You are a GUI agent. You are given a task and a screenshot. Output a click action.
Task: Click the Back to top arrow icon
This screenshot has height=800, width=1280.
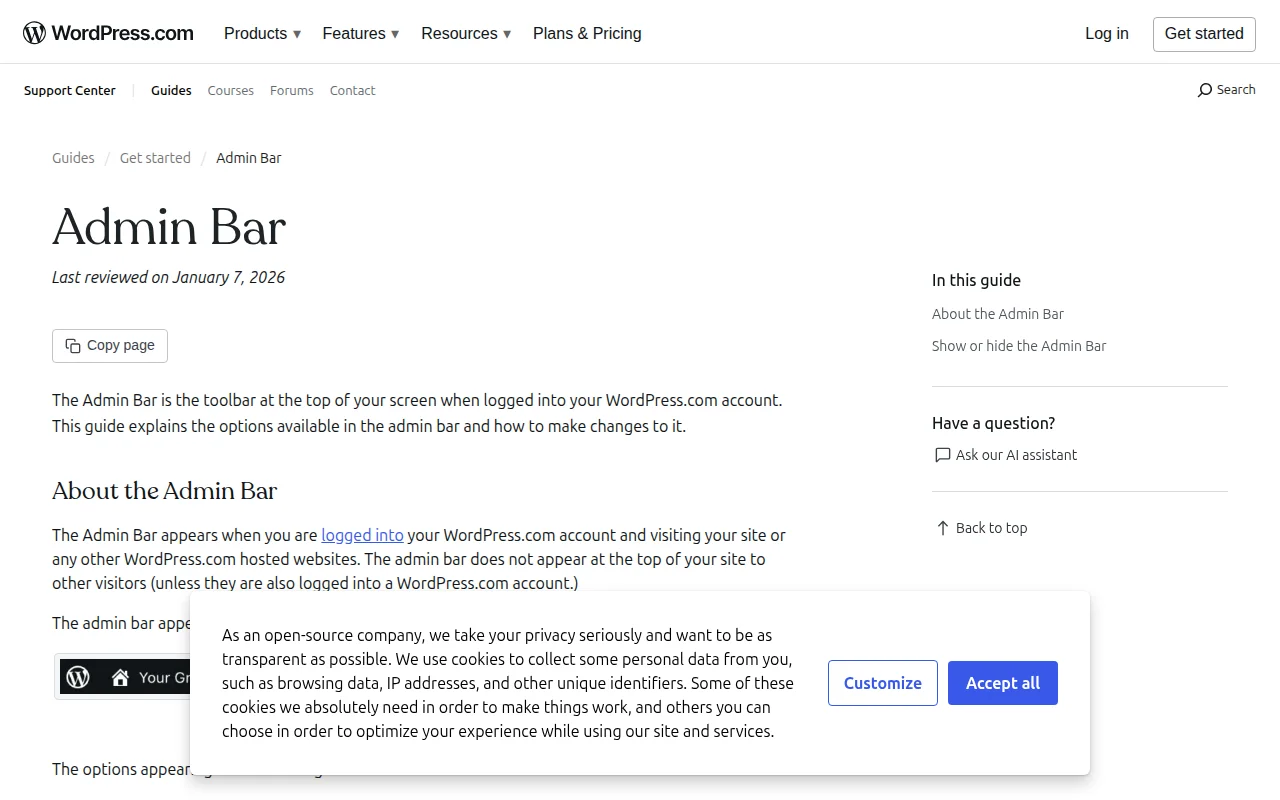click(941, 527)
